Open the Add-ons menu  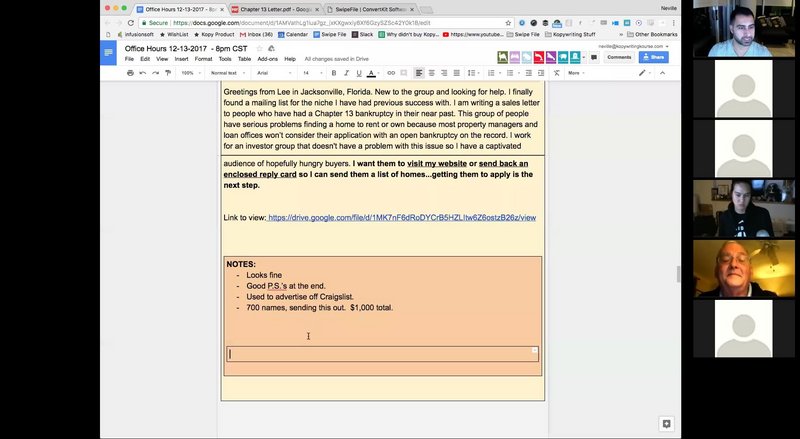267,59
